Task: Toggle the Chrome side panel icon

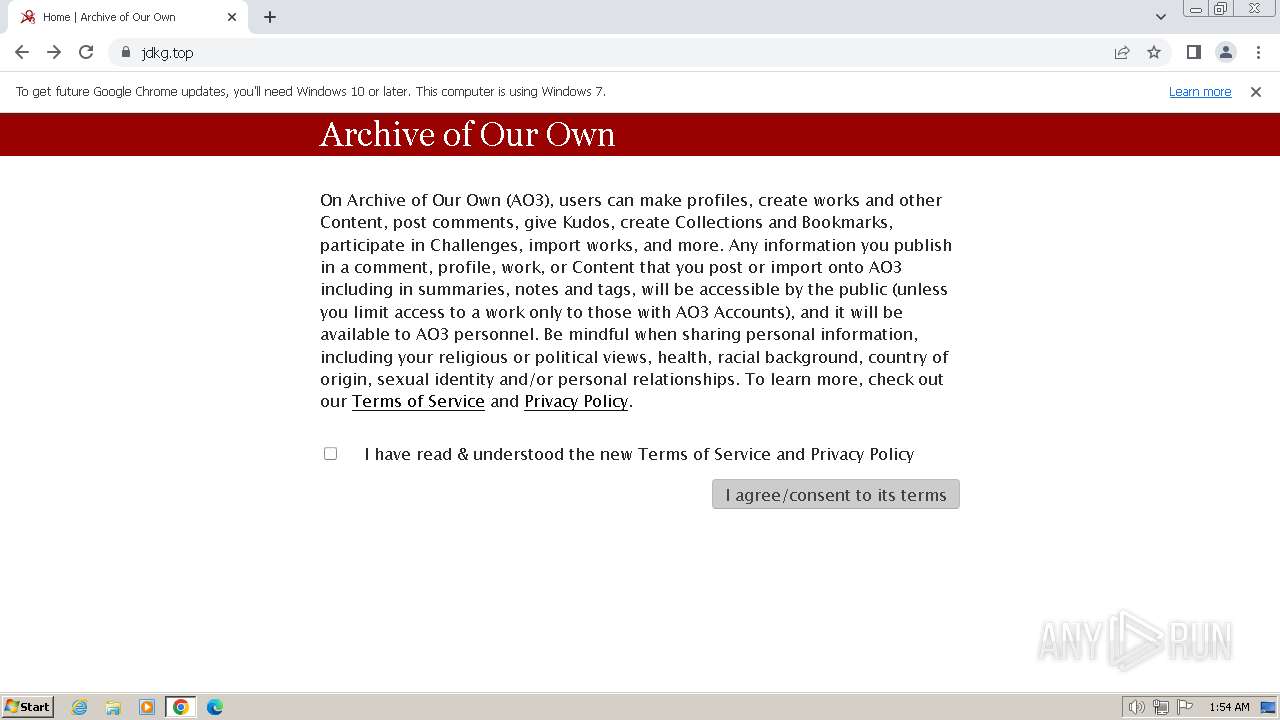Action: tap(1193, 52)
